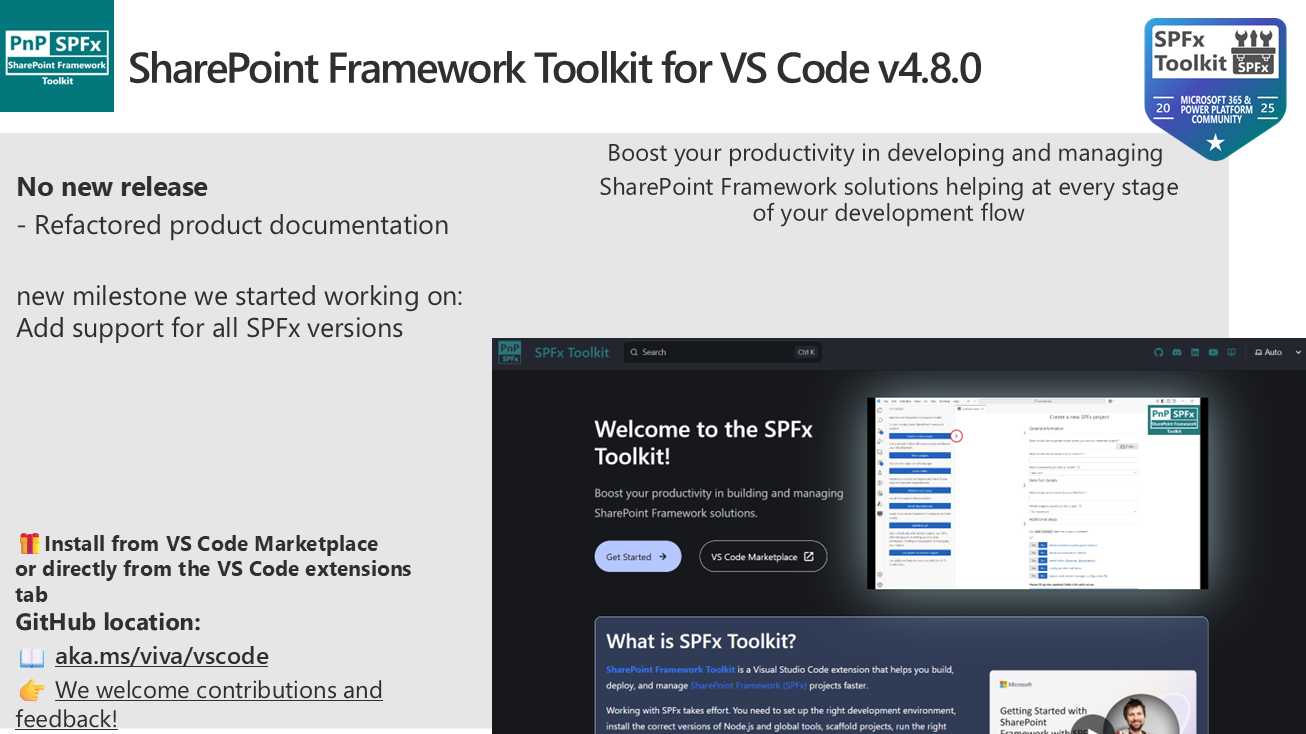Viewport: 1306px width, 734px height.
Task: Click the 'No new release' heading
Action: point(112,187)
